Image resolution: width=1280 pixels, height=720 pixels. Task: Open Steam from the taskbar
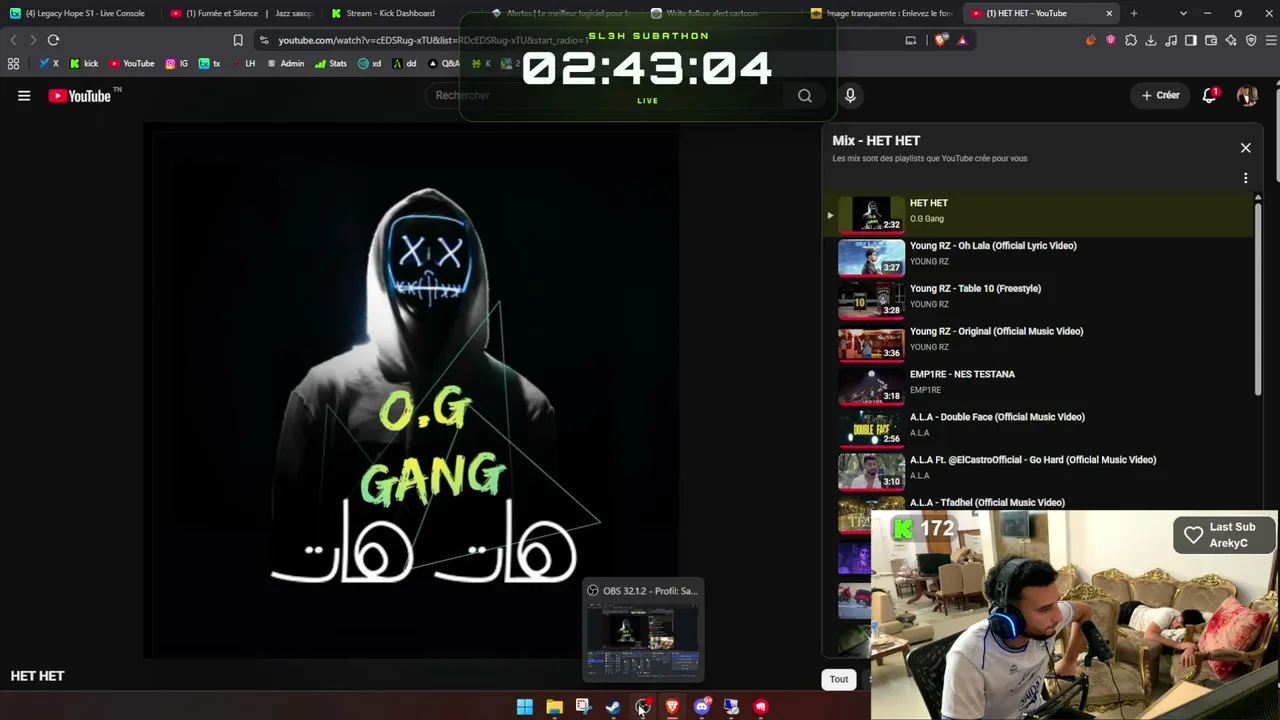[x=613, y=707]
